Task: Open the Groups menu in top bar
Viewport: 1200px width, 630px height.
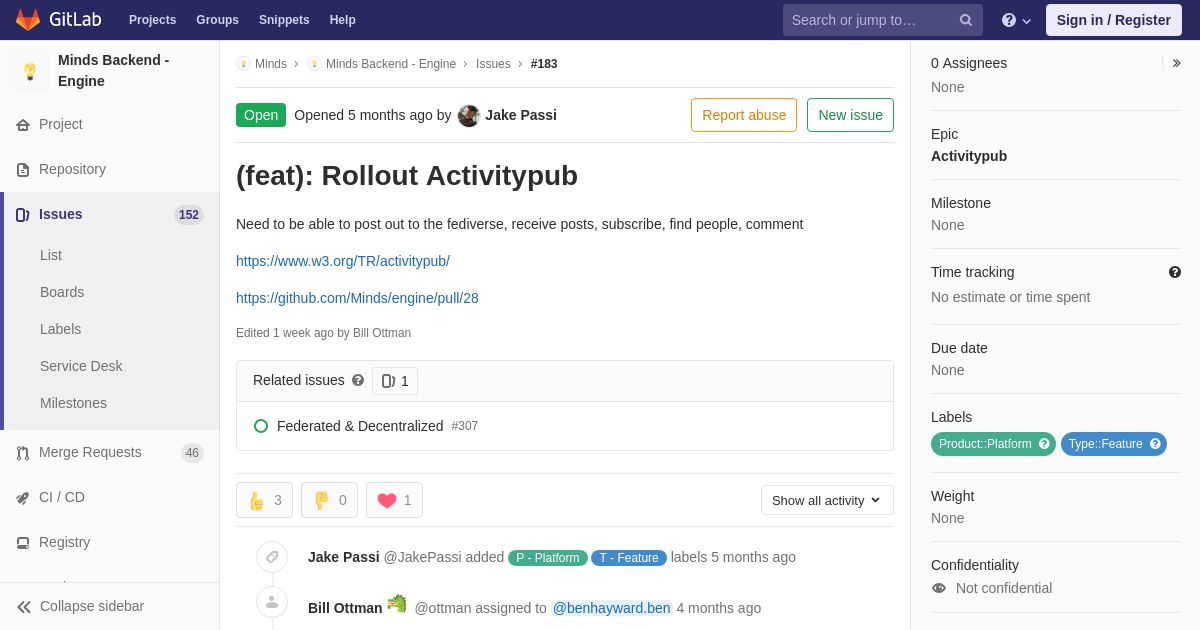Action: pyautogui.click(x=217, y=20)
